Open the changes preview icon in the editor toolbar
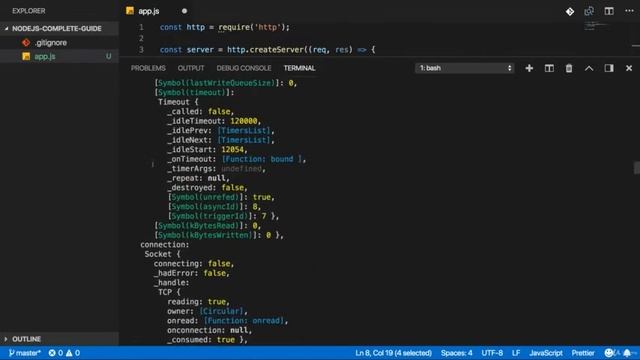Screen dimensions: 640x360 [589, 11]
